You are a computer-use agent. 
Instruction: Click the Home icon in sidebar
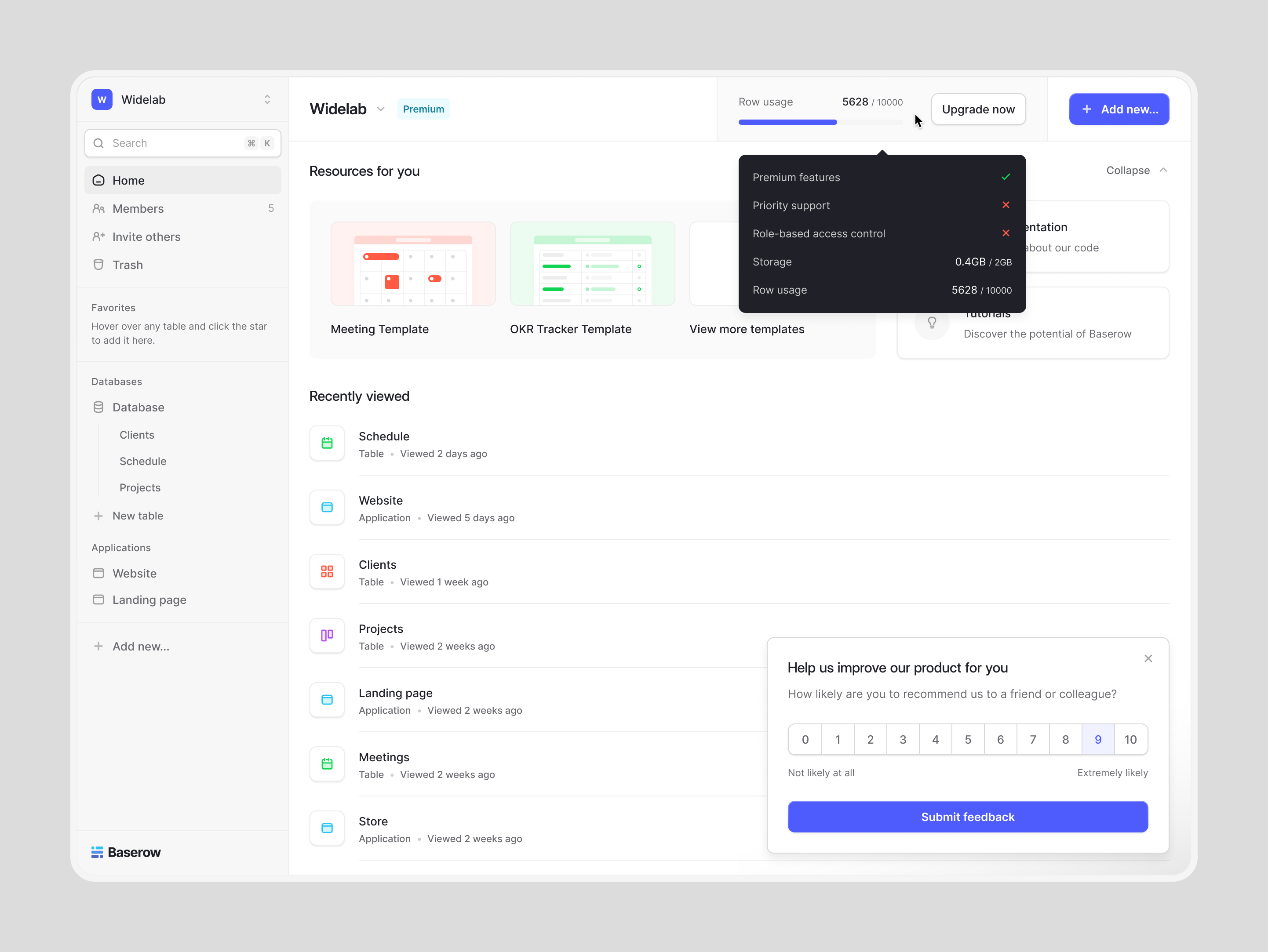tap(98, 181)
